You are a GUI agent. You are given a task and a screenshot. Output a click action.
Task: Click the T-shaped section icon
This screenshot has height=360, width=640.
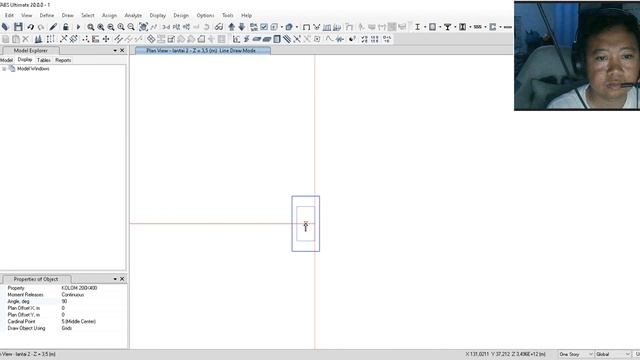[x=448, y=27]
